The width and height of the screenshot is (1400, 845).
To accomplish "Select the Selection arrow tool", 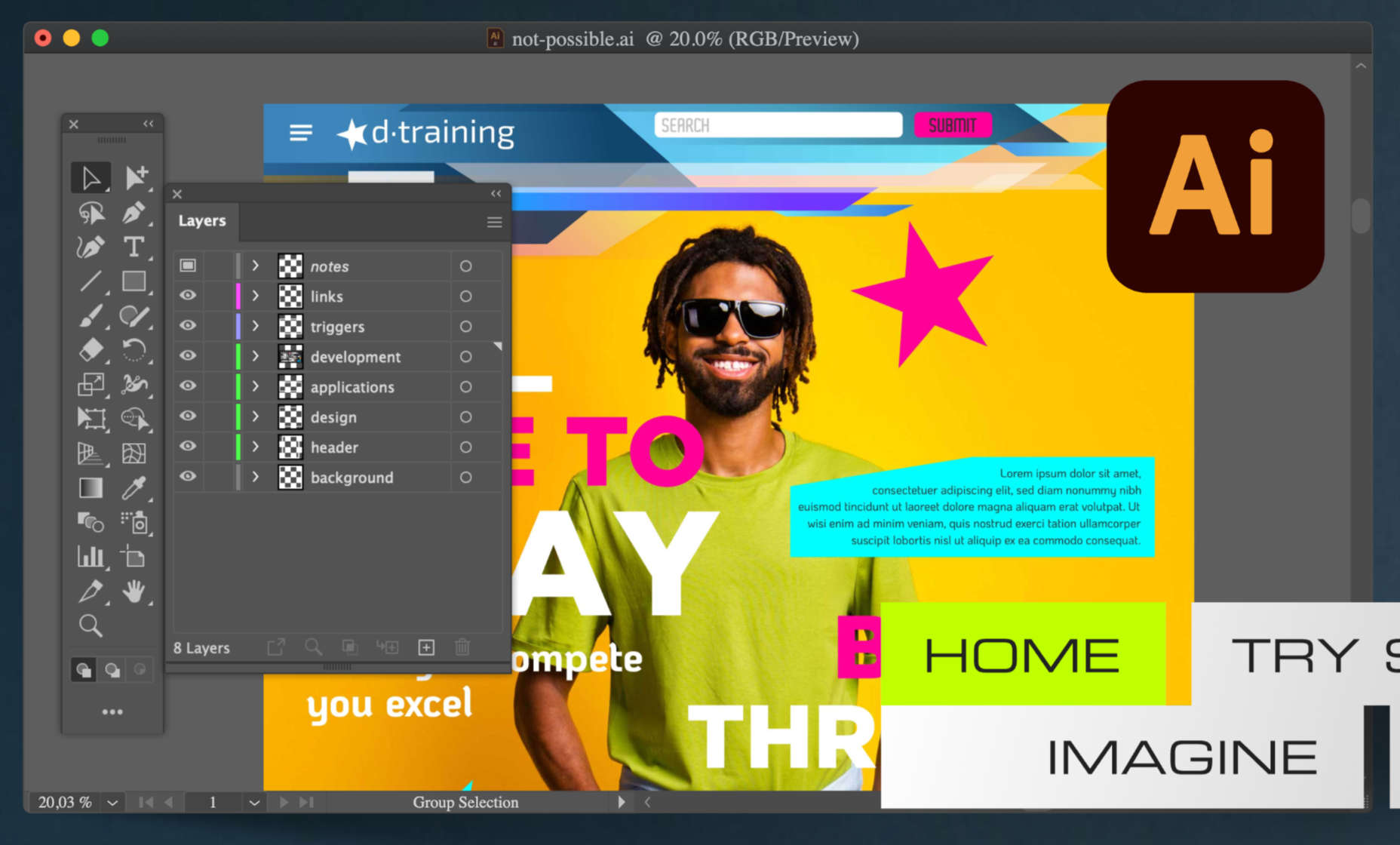I will click(91, 178).
